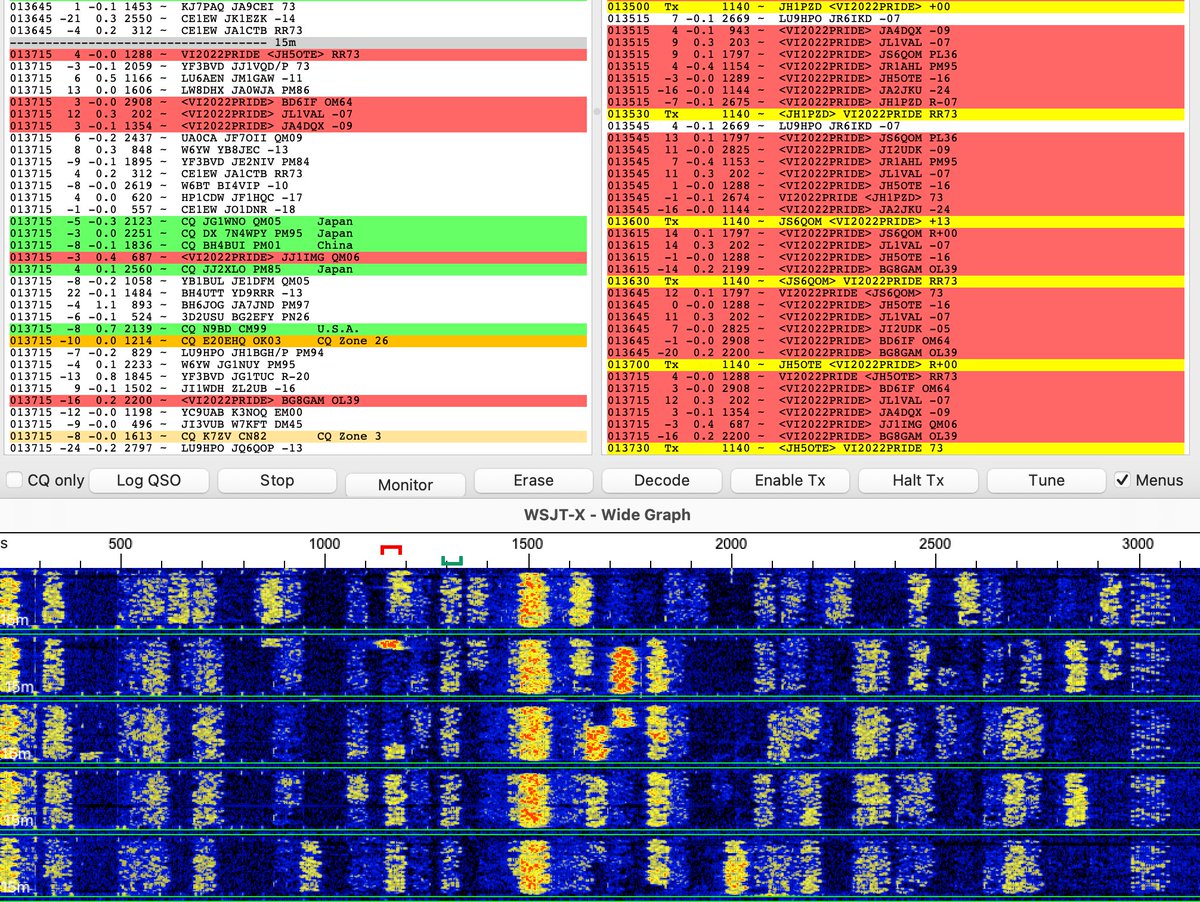The image size is (1200, 902).
Task: Select decode row CQ K7ZV CN82
Action: (296, 436)
